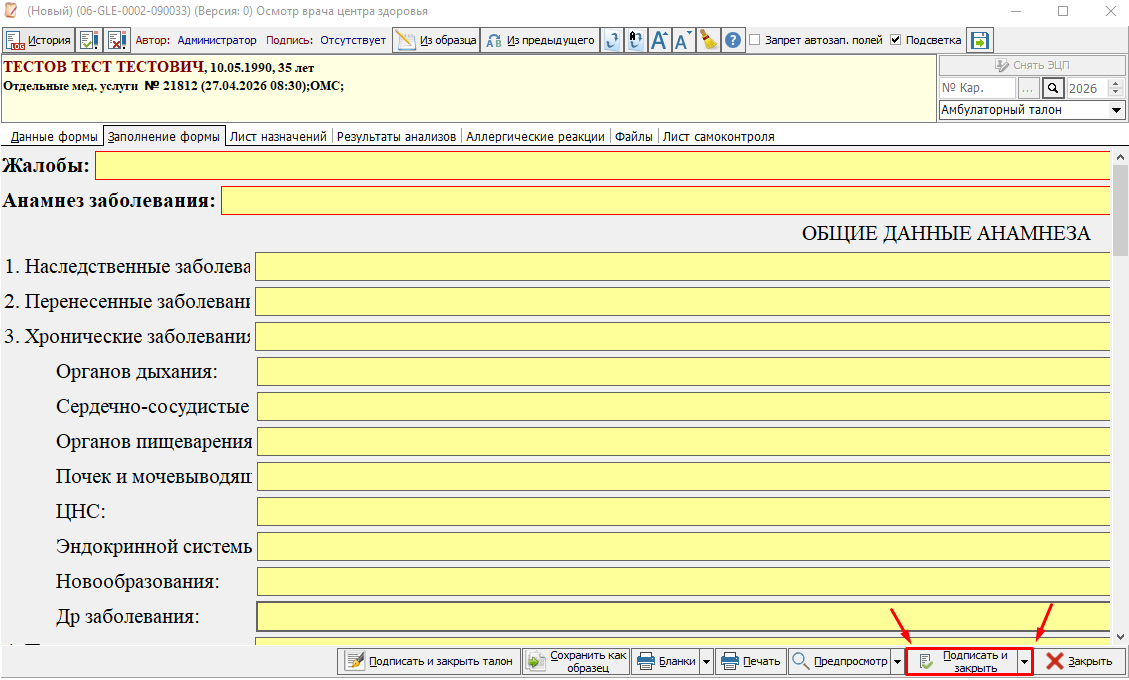Click the Подписать и закрыть талон button
This screenshot has height=680, width=1129.
(429, 661)
